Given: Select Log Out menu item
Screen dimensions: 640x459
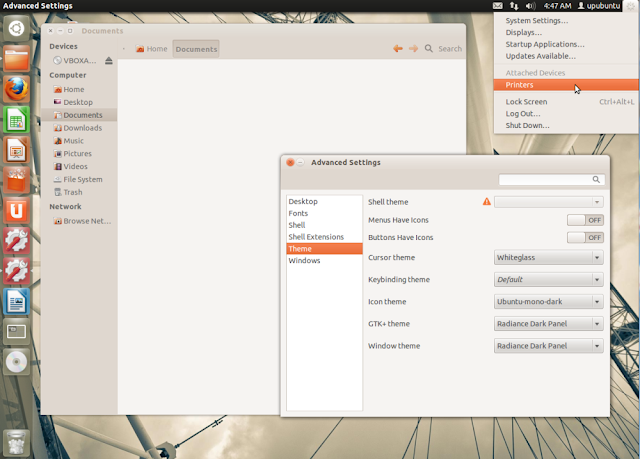Looking at the screenshot, I should click(x=566, y=114).
